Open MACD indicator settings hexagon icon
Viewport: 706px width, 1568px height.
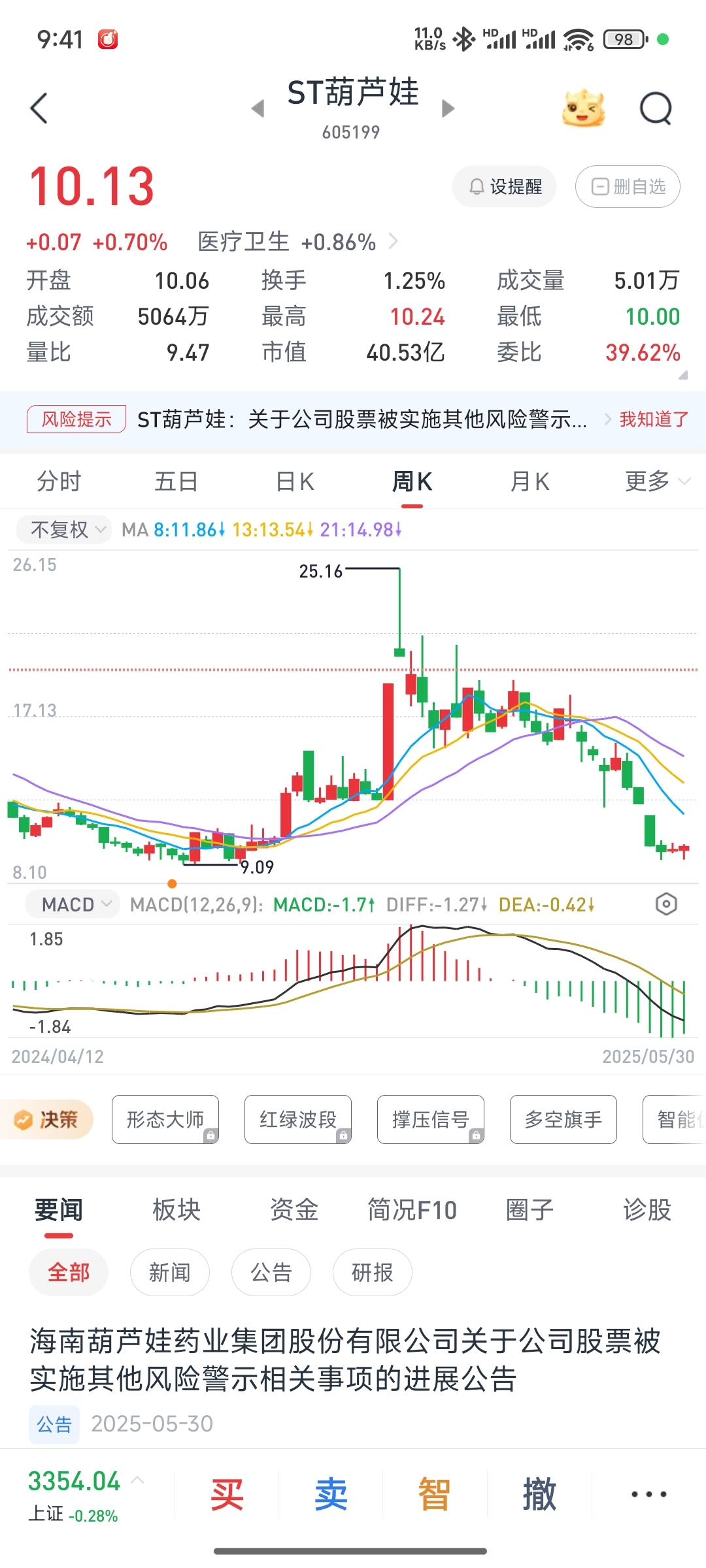coord(666,904)
